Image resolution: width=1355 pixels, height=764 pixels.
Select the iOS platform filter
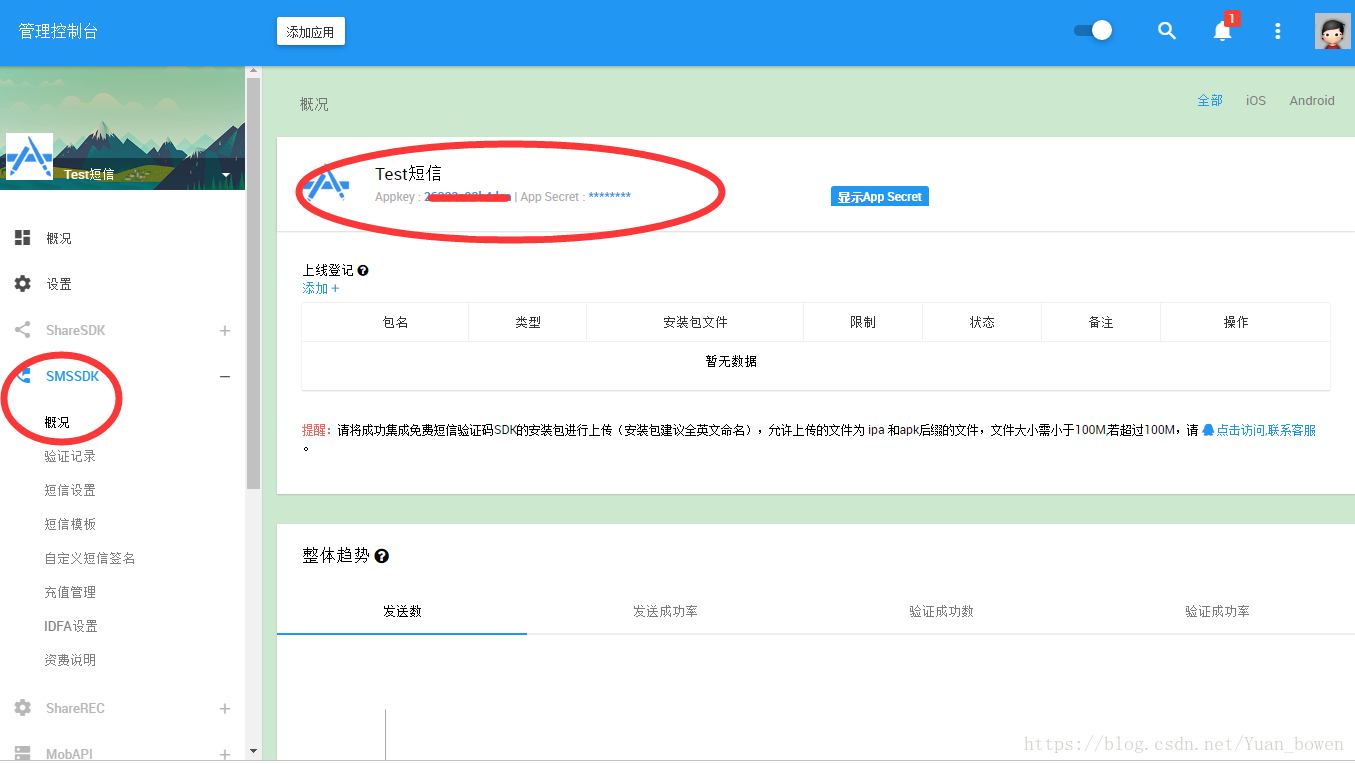point(1256,100)
